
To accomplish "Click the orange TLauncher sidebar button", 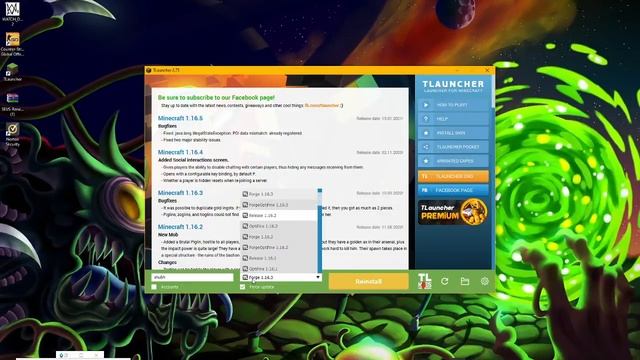I will tap(453, 176).
